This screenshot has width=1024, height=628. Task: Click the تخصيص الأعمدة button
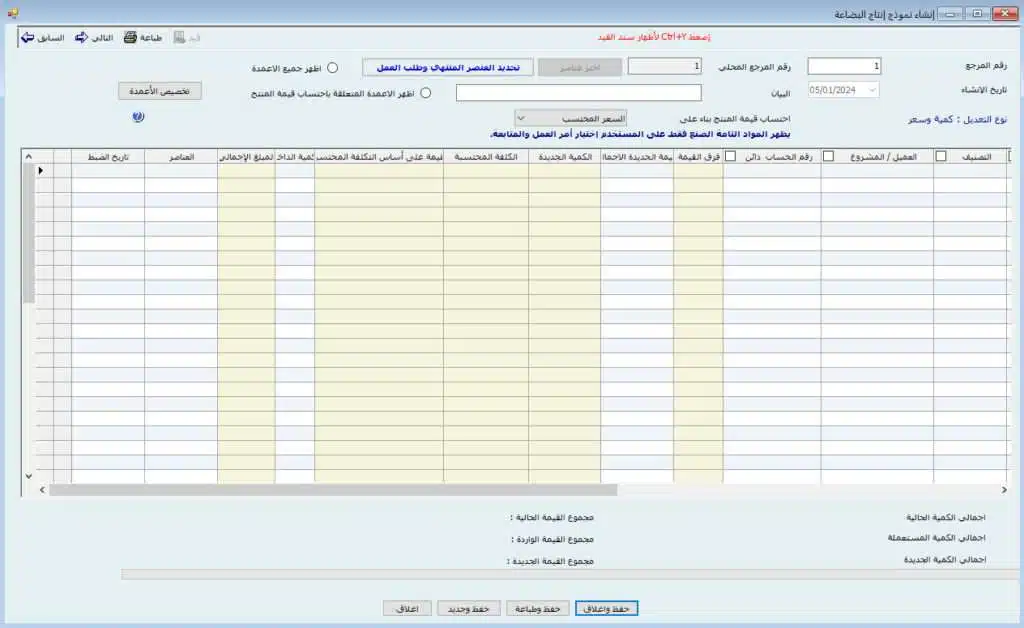160,91
